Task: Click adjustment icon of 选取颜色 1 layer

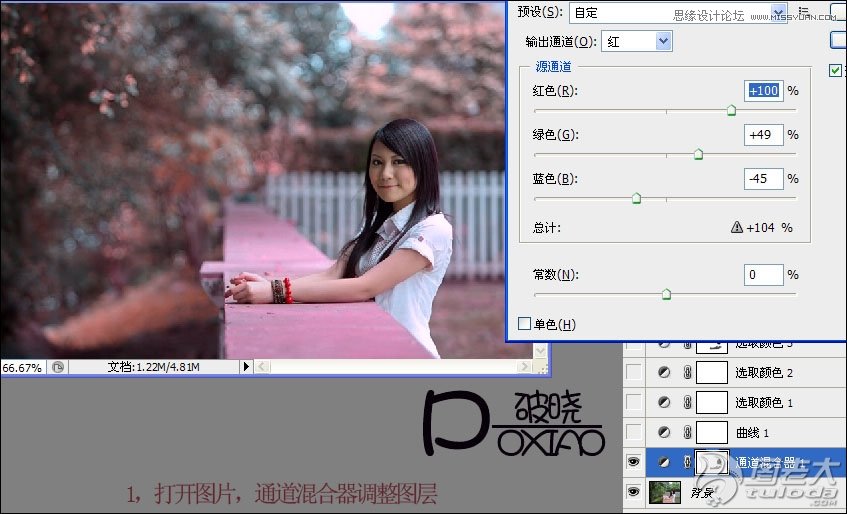Action: click(x=664, y=402)
